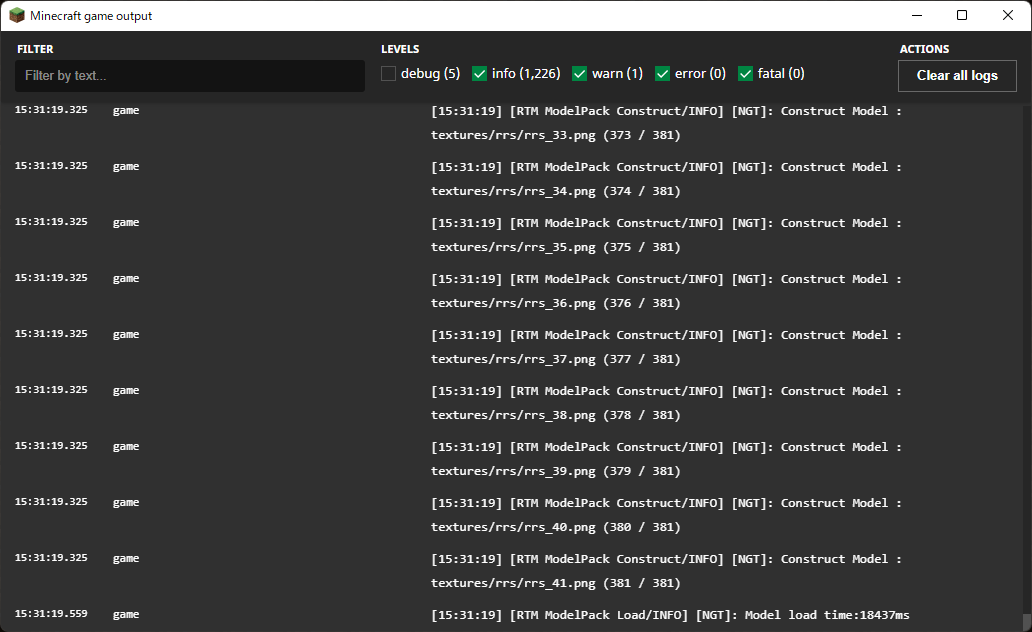
Task: Minimize the Minecraft game output window
Action: tap(917, 15)
